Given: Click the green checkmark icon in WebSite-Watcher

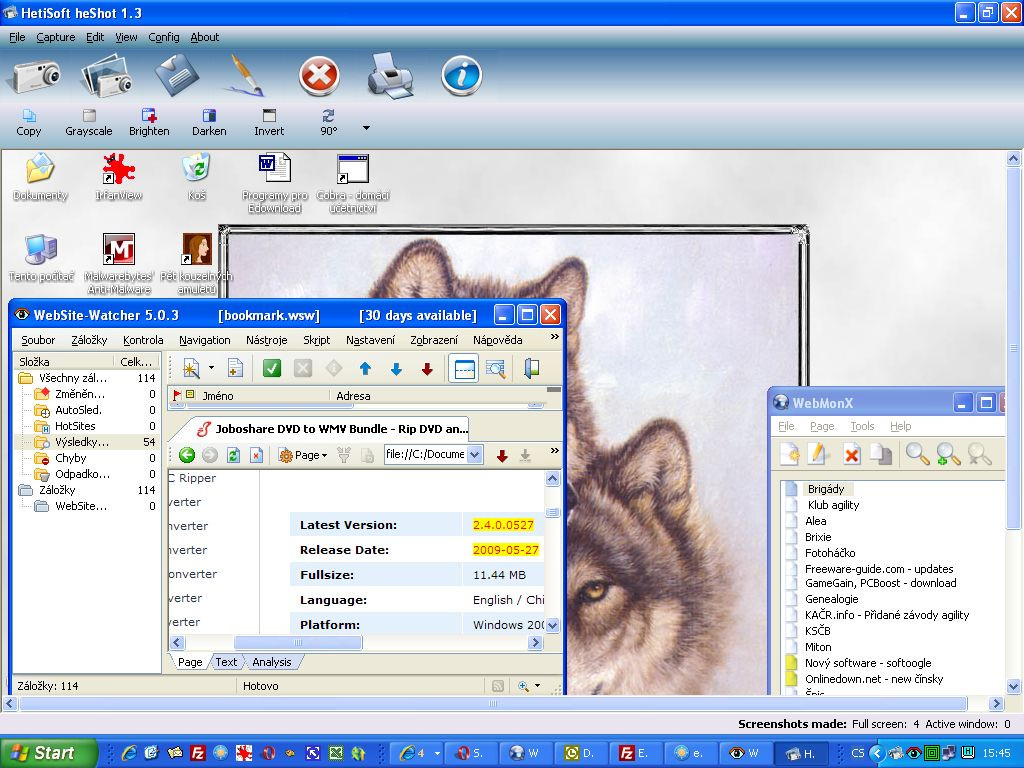Looking at the screenshot, I should click(x=272, y=368).
